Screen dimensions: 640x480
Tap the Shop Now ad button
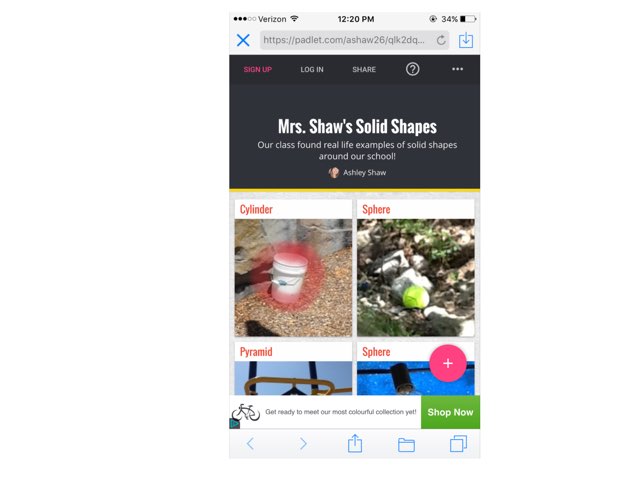pyautogui.click(x=450, y=412)
